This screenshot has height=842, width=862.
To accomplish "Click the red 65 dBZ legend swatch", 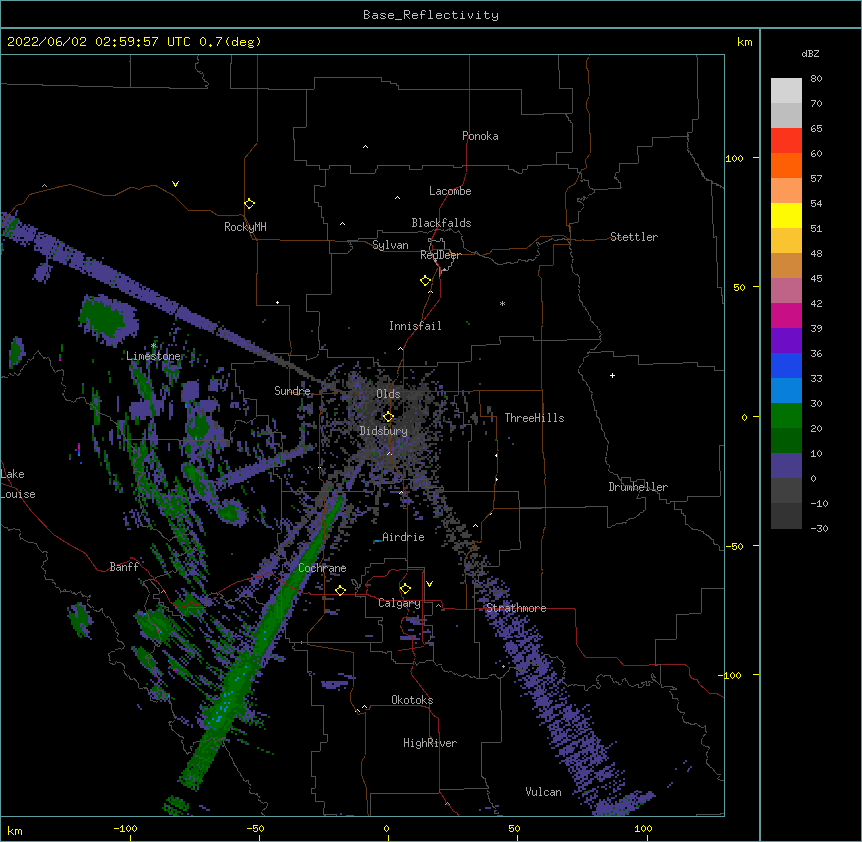I will pyautogui.click(x=786, y=140).
